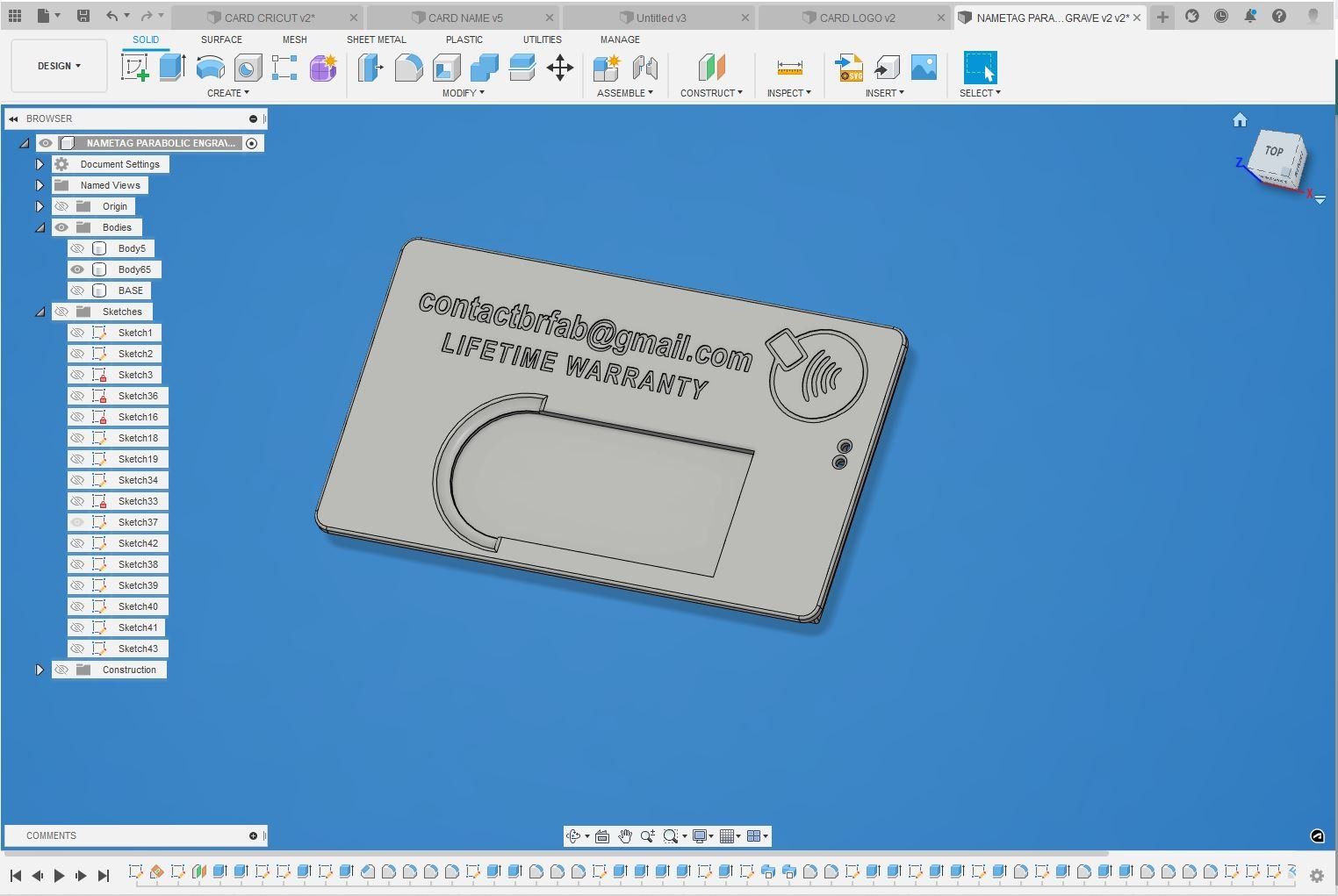Click the Insert SVG icon
Screen dimensions: 1338x896
[849, 68]
